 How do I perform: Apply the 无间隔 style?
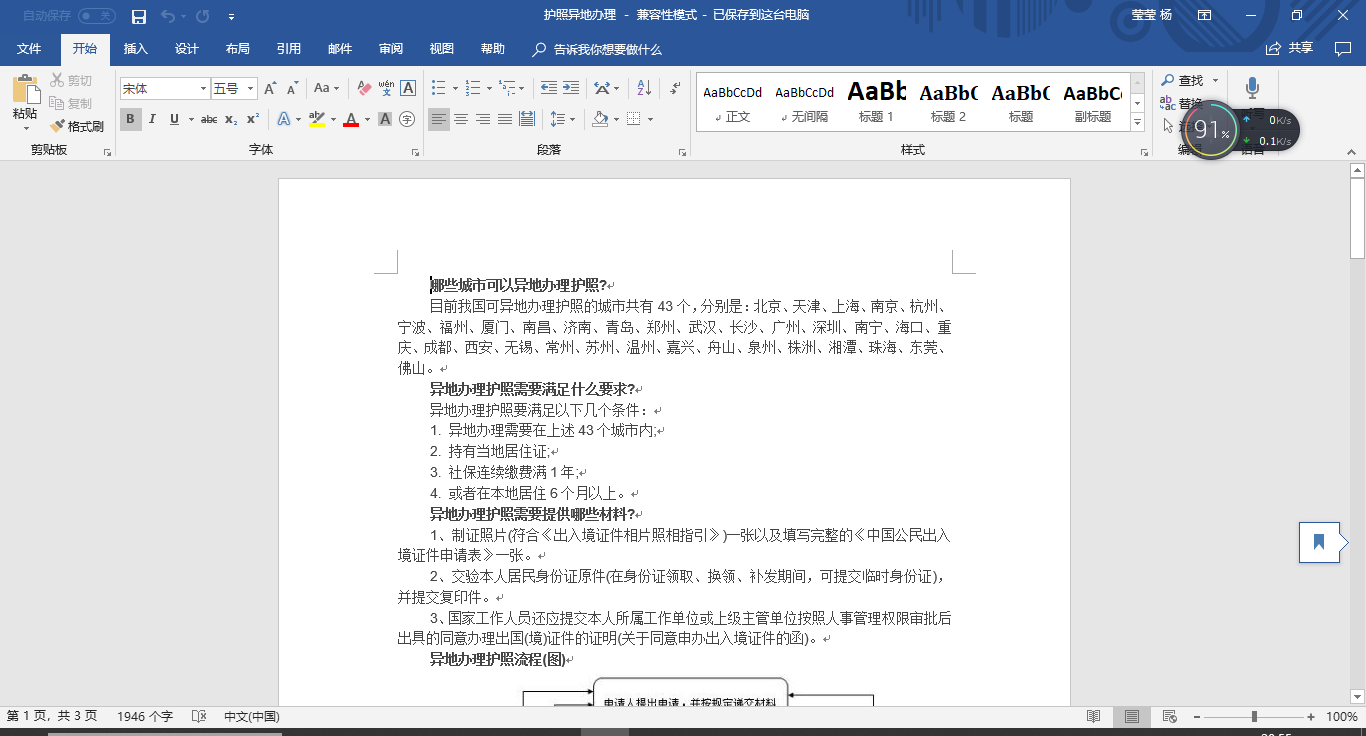click(805, 101)
